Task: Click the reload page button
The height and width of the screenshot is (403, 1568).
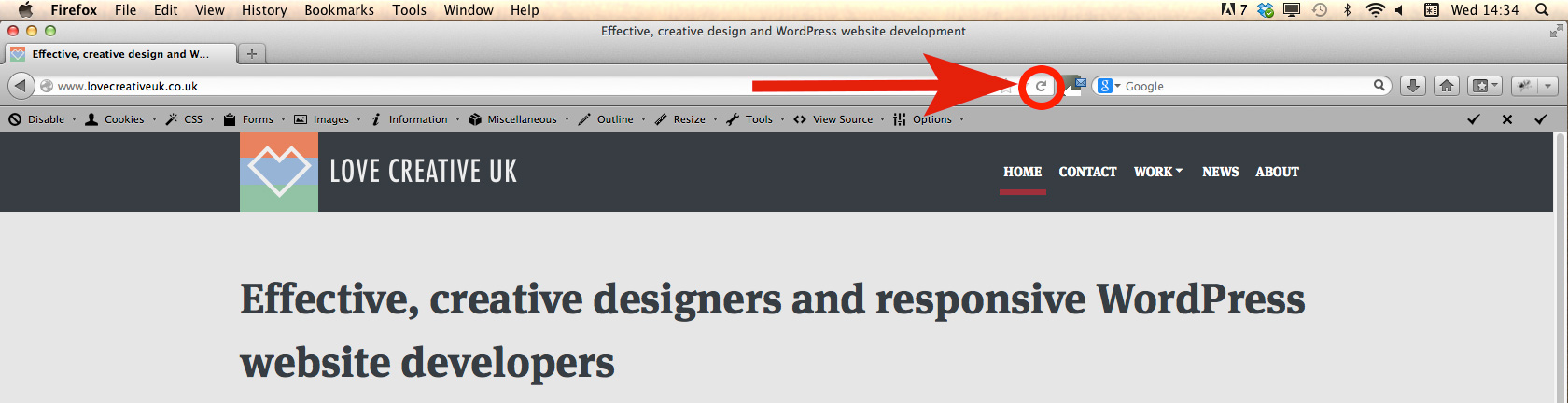Action: click(1041, 87)
